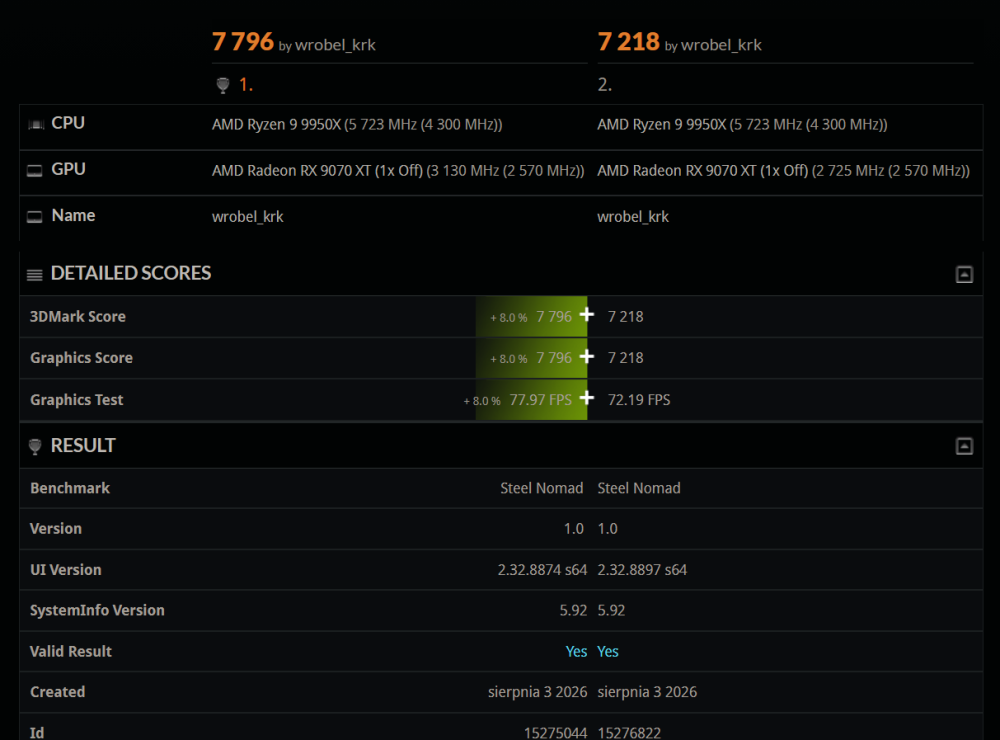Open the 7 218 score result header
Image resolution: width=1000 pixels, height=740 pixels.
[628, 42]
